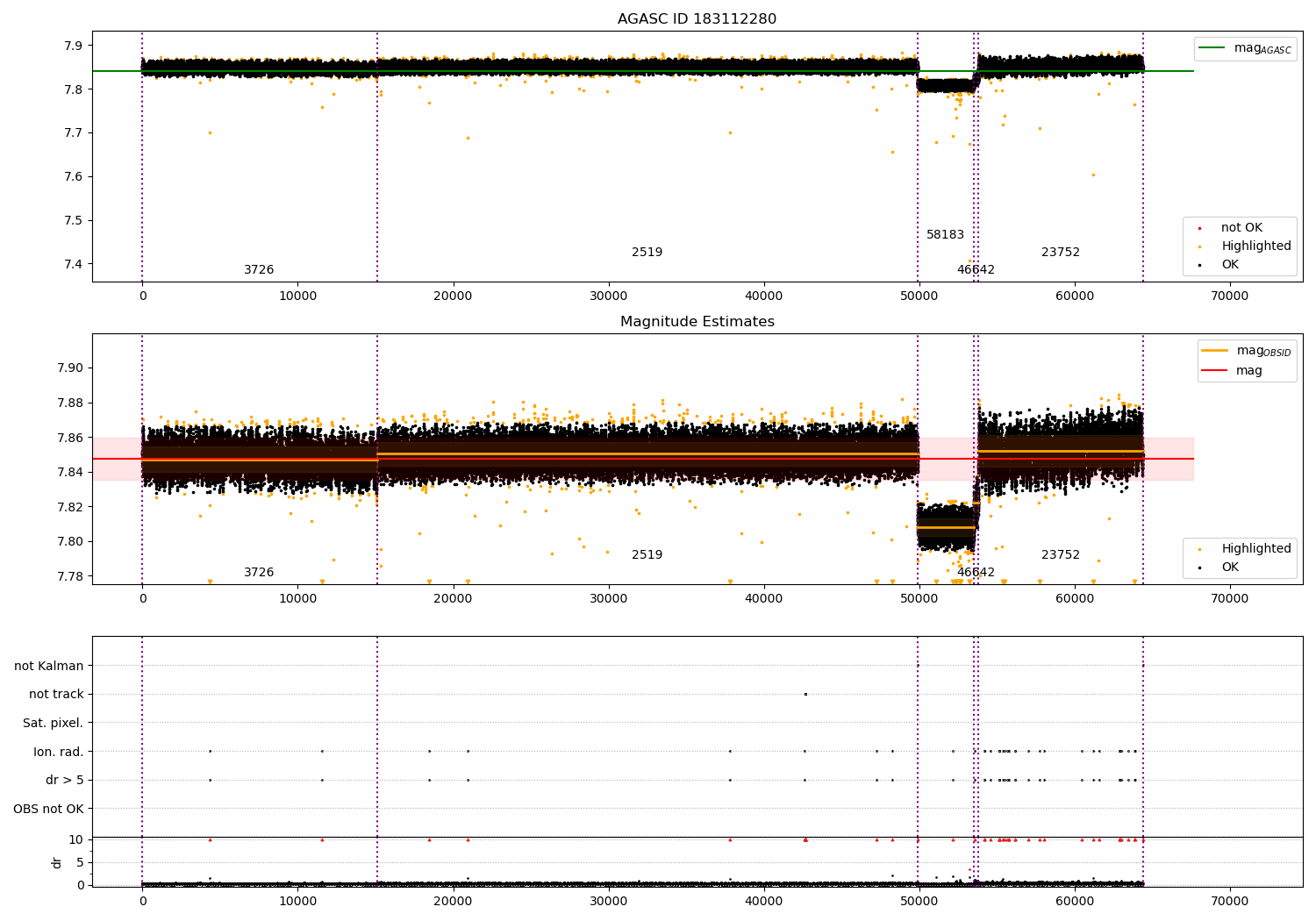This screenshot has width=1316, height=921.
Task: Click y-tick 7.86 on Magnitude Estimates plot
Action: tap(71, 438)
